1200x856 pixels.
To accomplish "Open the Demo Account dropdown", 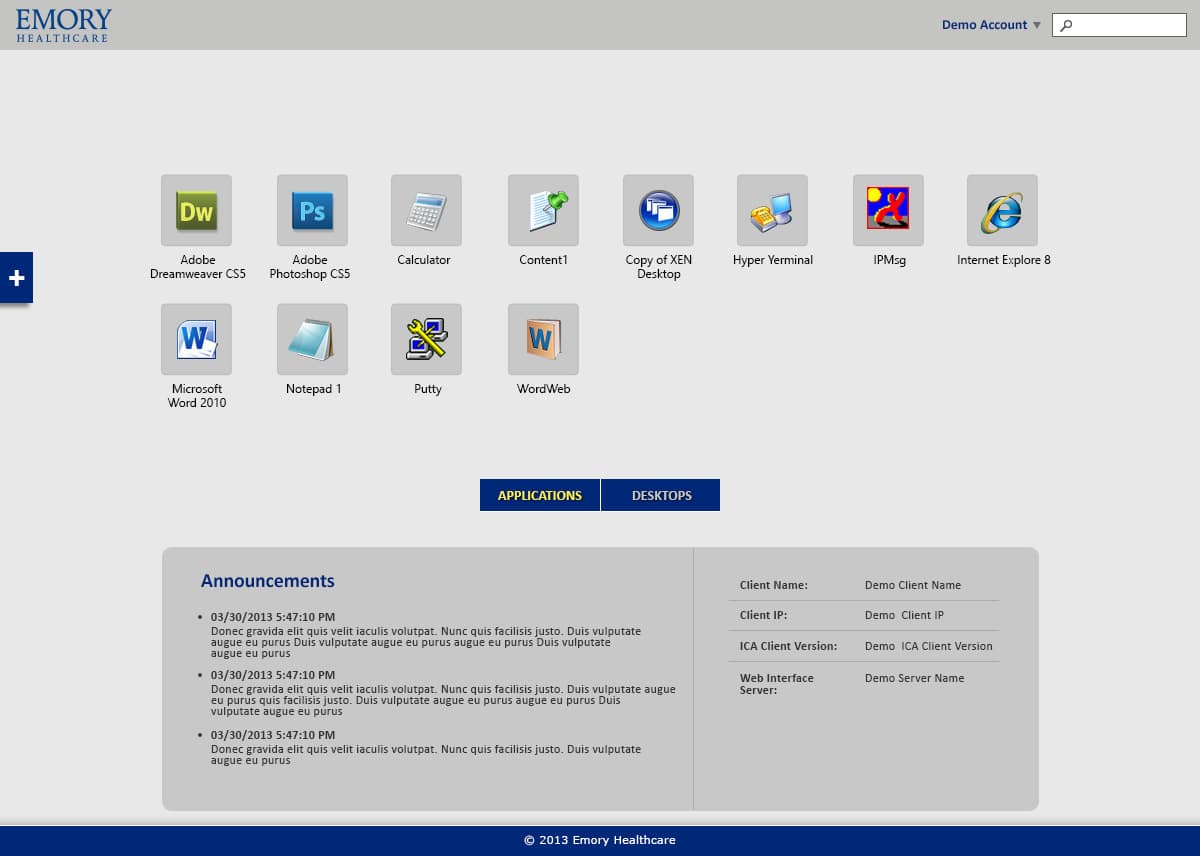I will 991,25.
